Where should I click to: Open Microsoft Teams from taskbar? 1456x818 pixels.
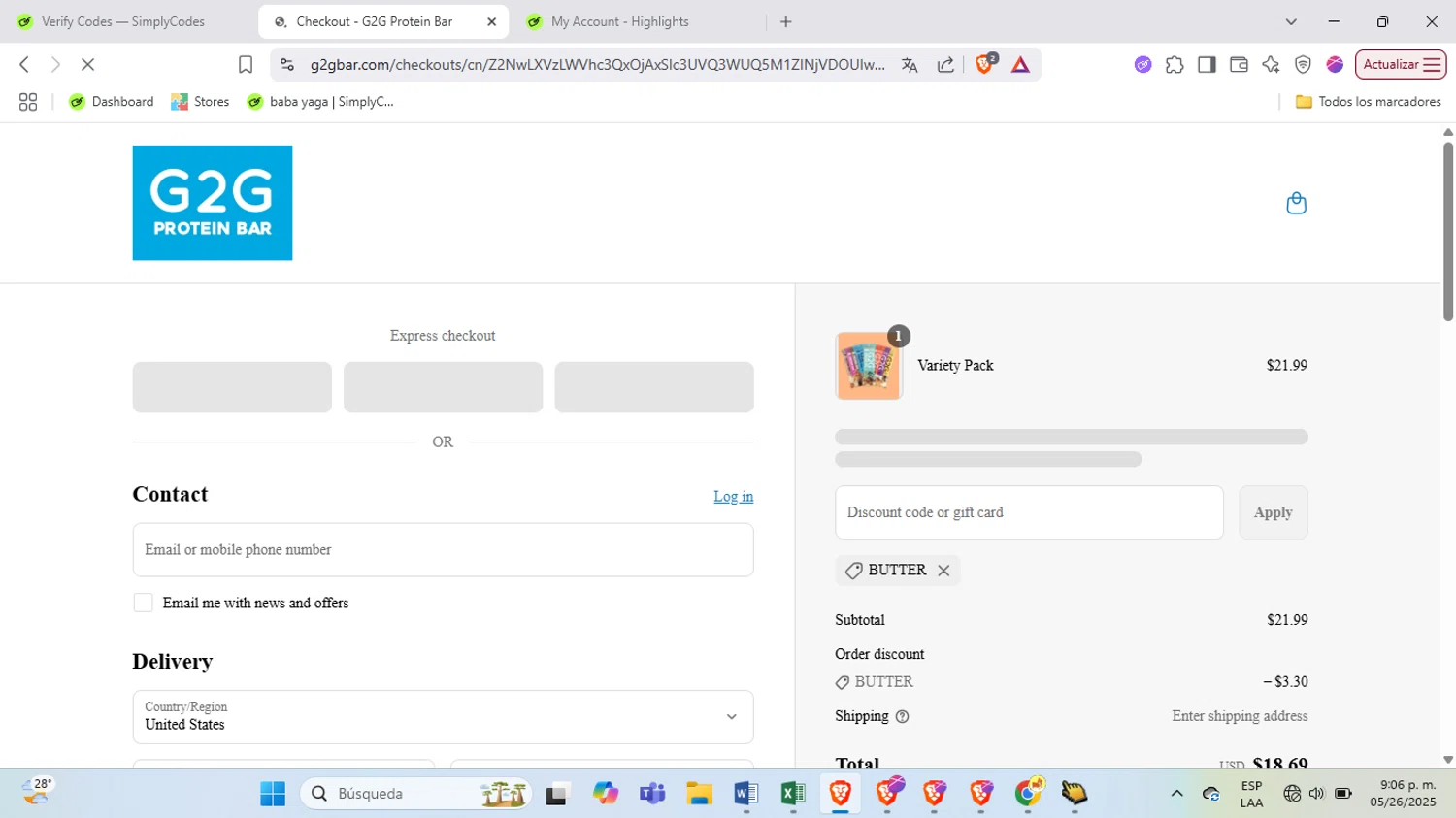652,794
